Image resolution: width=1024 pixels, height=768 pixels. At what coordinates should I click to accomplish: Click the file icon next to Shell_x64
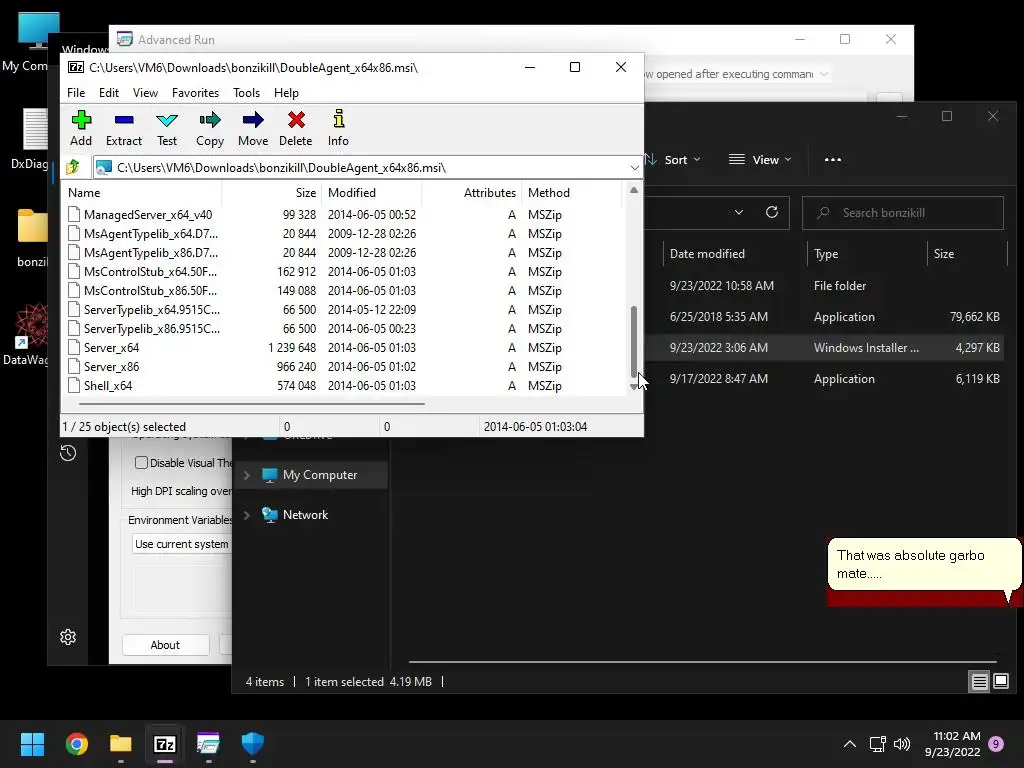74,385
